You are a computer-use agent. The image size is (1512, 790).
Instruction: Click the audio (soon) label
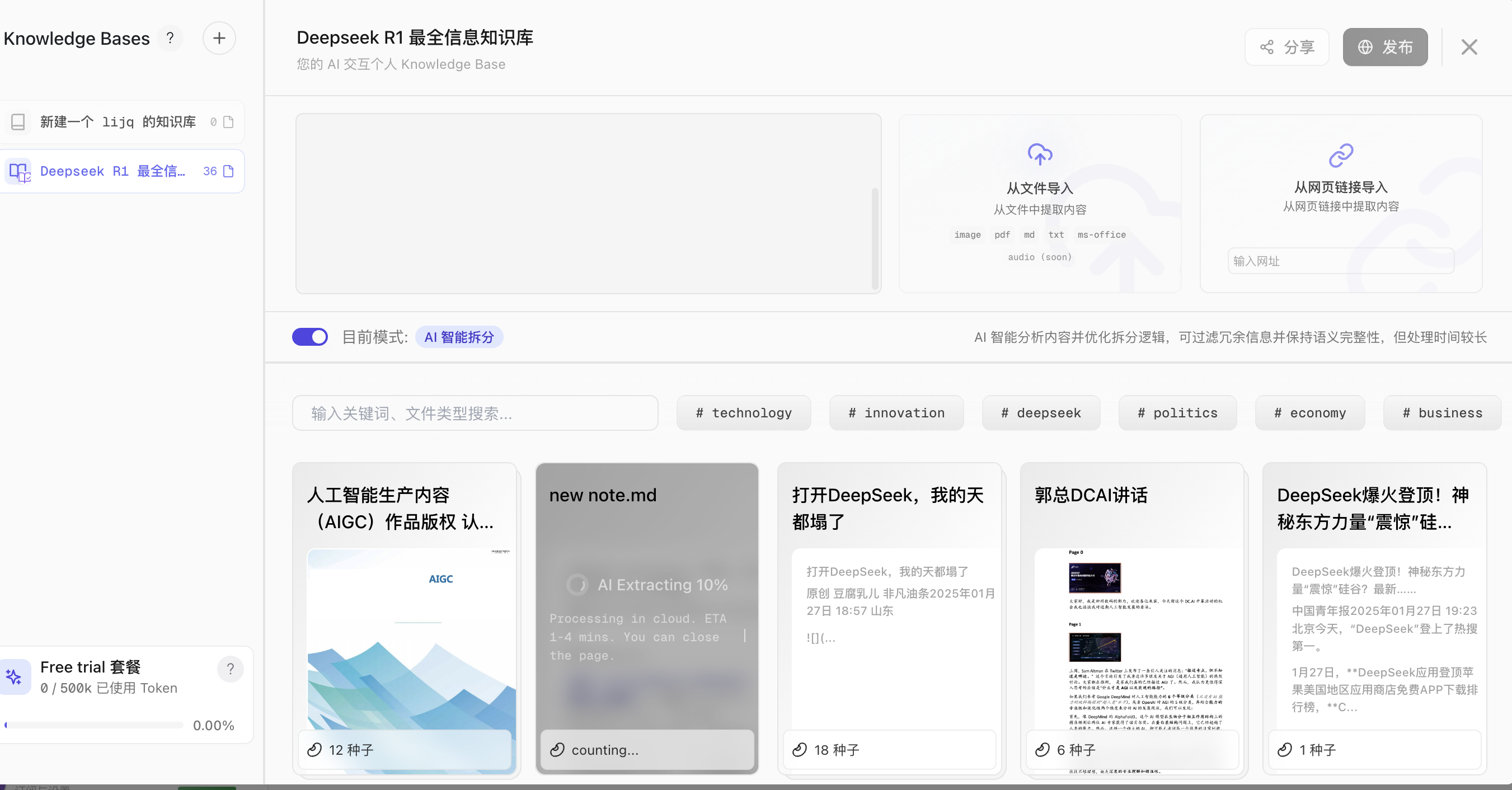pyautogui.click(x=1040, y=257)
